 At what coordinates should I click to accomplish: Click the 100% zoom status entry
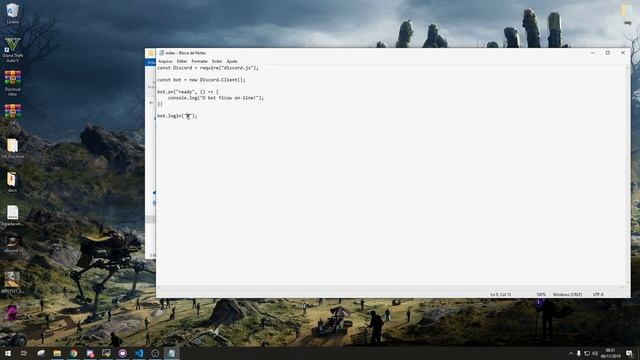[541, 294]
